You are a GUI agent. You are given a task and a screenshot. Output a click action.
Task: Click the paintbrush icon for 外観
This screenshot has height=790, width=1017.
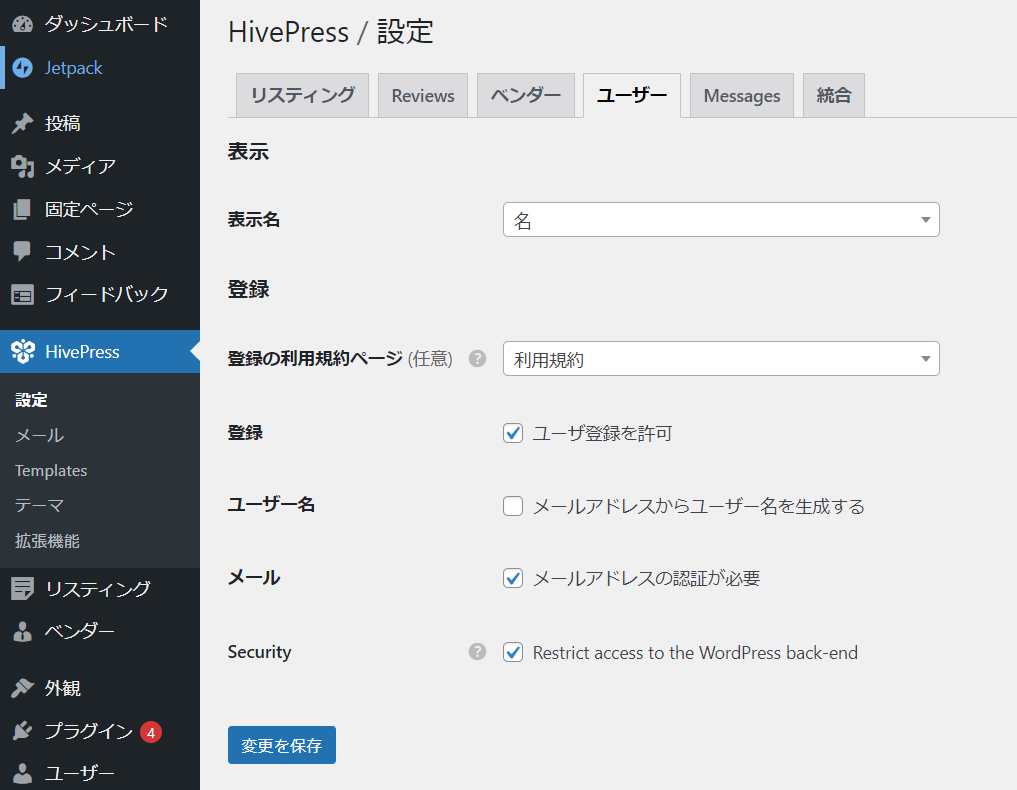tap(23, 688)
